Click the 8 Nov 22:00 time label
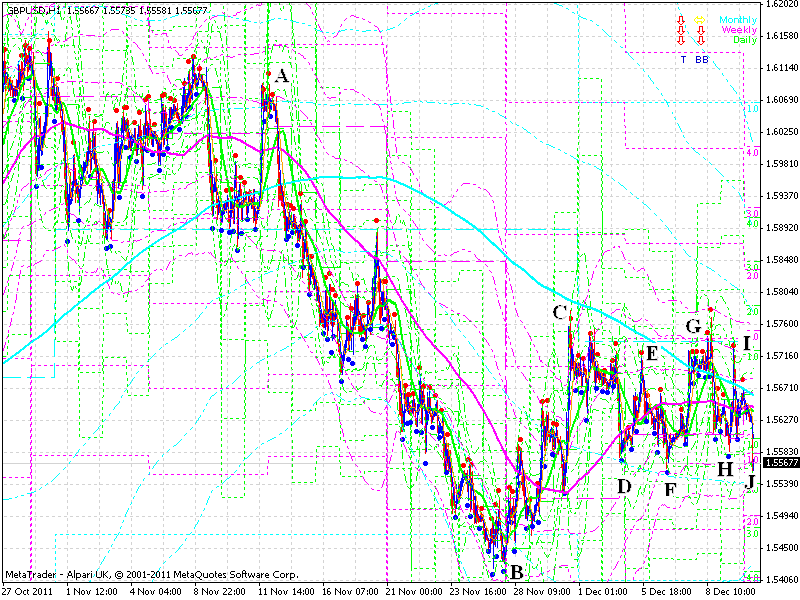The image size is (800, 600). point(220,592)
